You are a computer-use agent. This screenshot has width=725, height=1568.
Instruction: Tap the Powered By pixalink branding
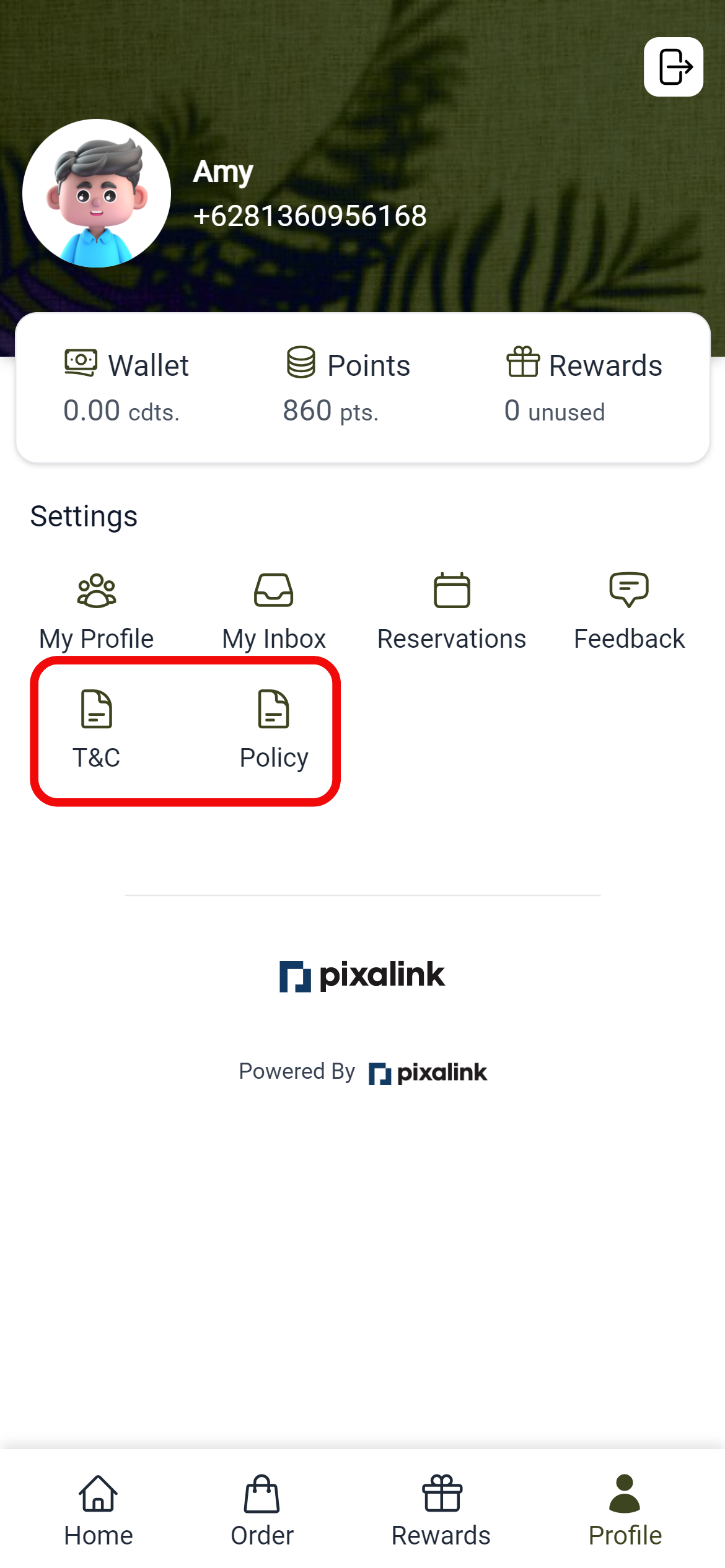(362, 1071)
